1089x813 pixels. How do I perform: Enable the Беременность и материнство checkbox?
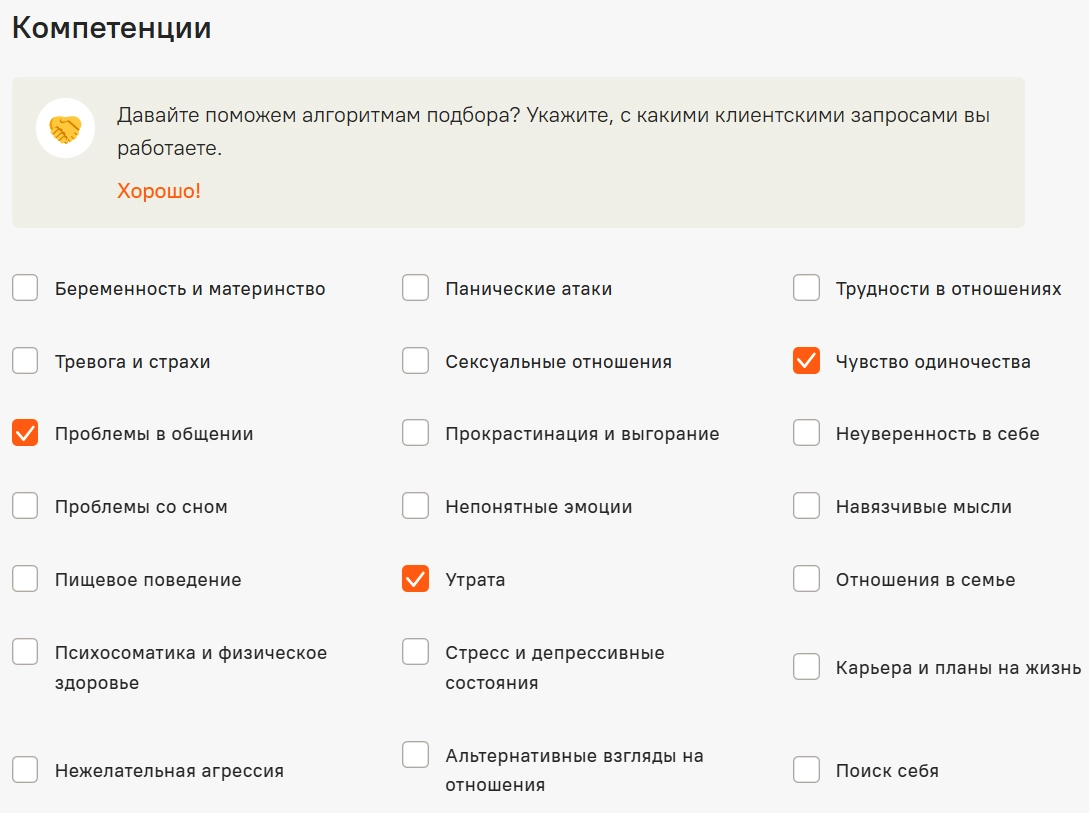pos(25,287)
